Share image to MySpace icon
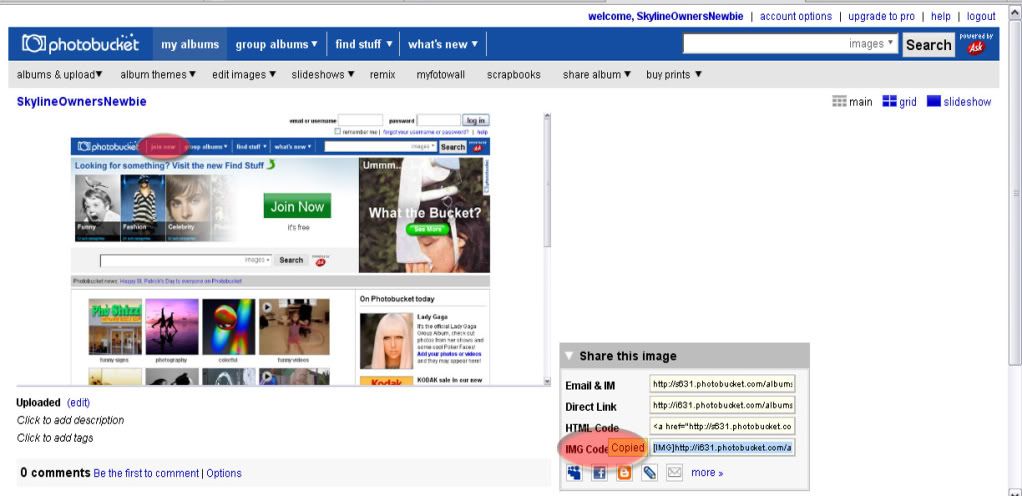Viewport: 1022px width, 496px height. pyautogui.click(x=574, y=473)
